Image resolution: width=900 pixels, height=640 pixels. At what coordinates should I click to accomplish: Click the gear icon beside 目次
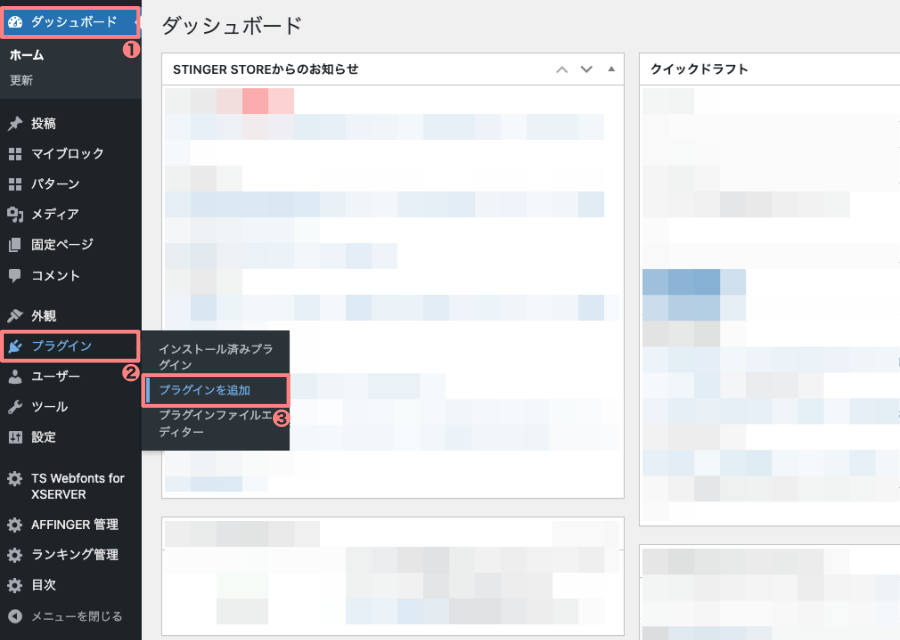pyautogui.click(x=15, y=585)
